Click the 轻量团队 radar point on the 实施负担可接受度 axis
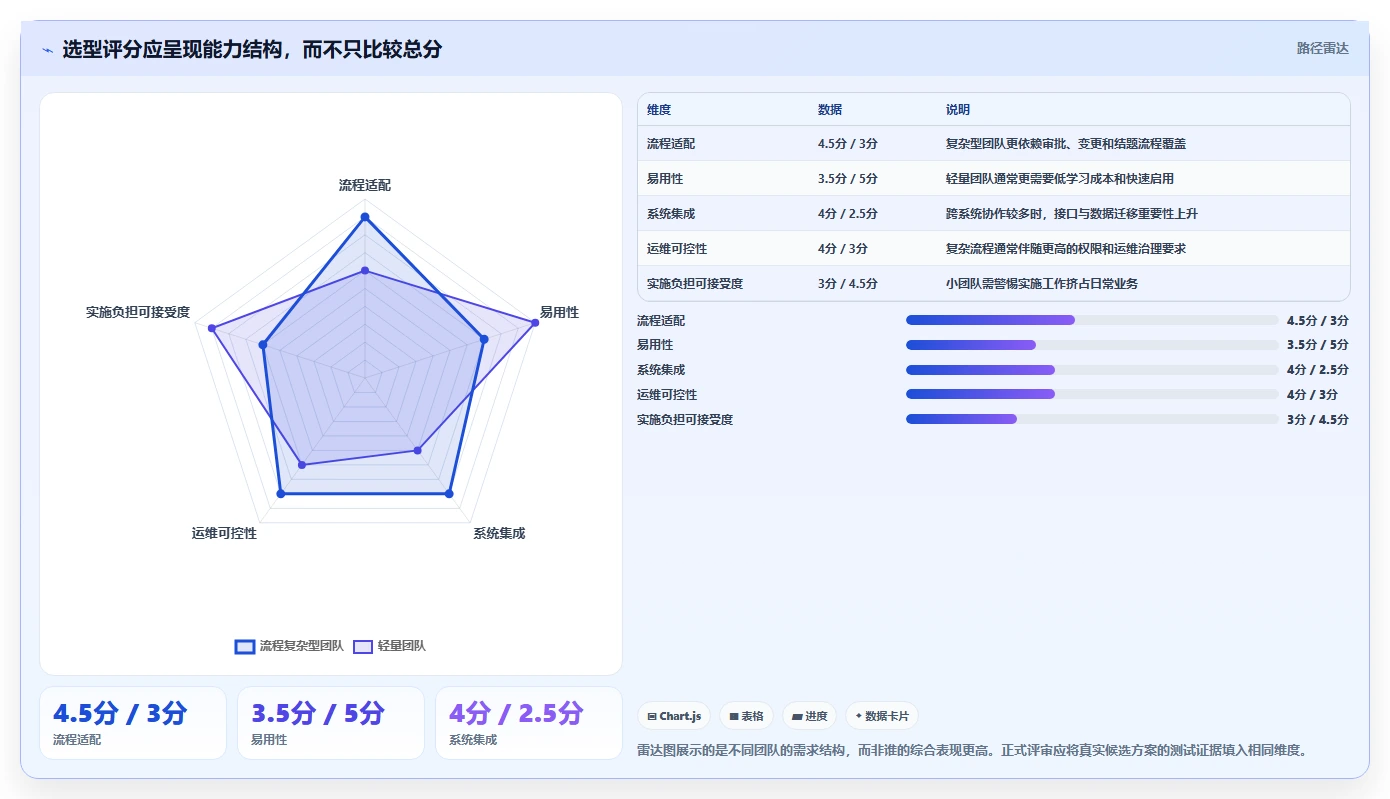1390x799 pixels. point(211,328)
